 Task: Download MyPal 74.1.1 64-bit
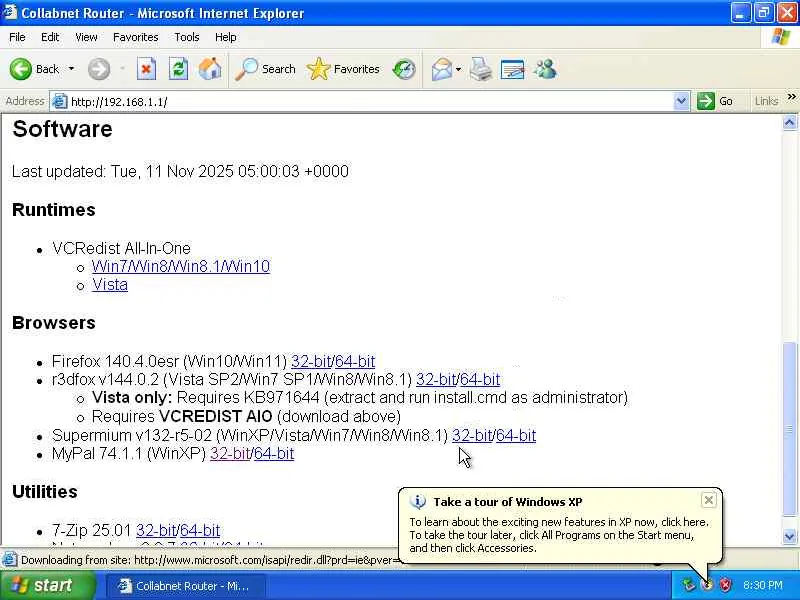(x=274, y=454)
